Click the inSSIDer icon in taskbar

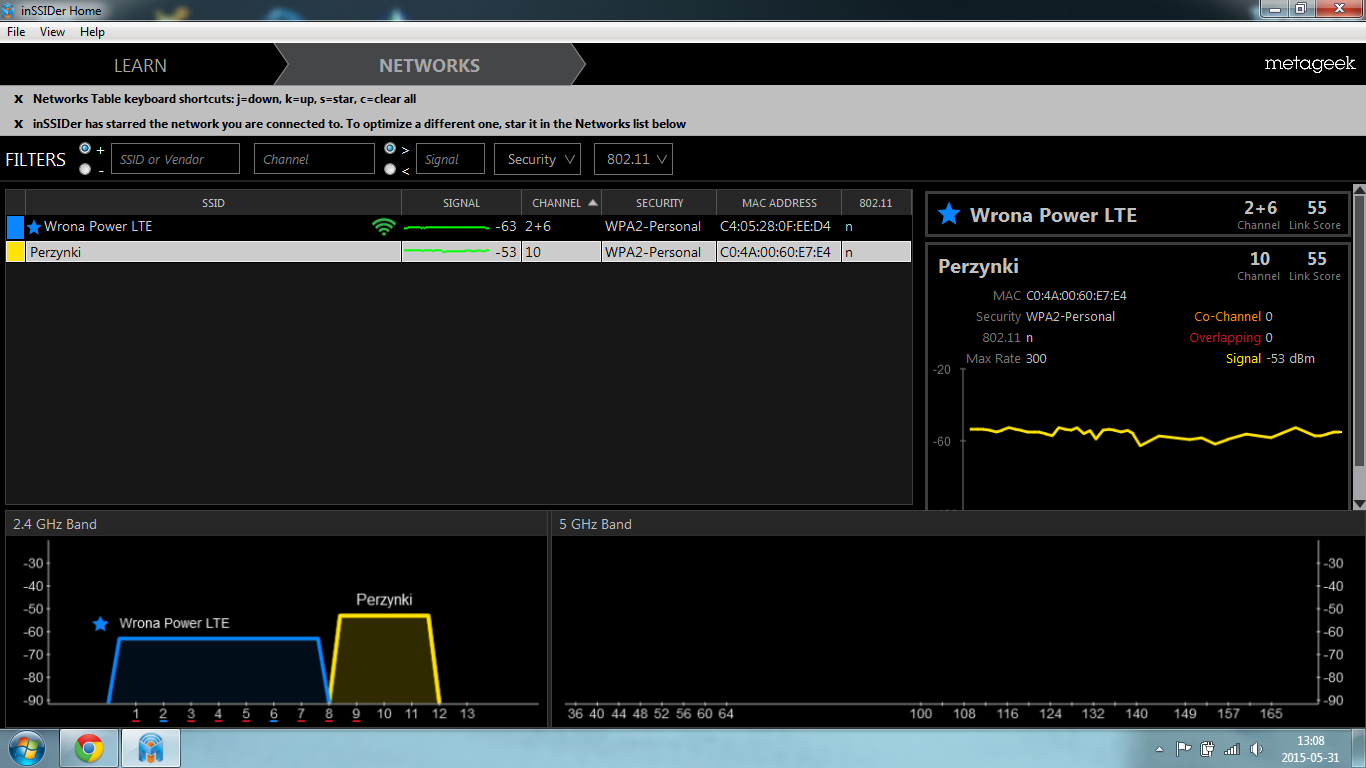pyautogui.click(x=150, y=748)
